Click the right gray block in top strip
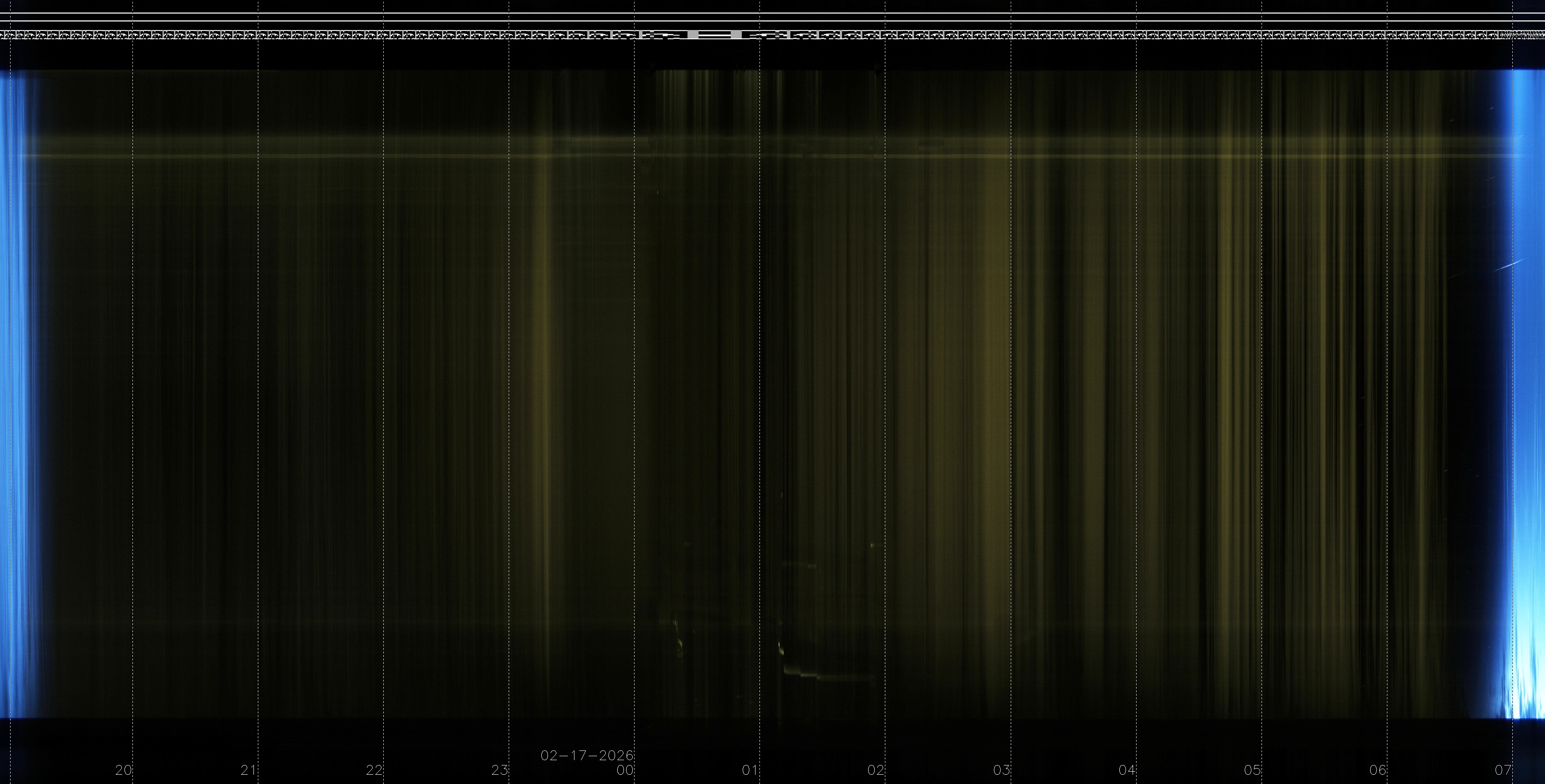This screenshot has height=784, width=1545. [x=737, y=35]
